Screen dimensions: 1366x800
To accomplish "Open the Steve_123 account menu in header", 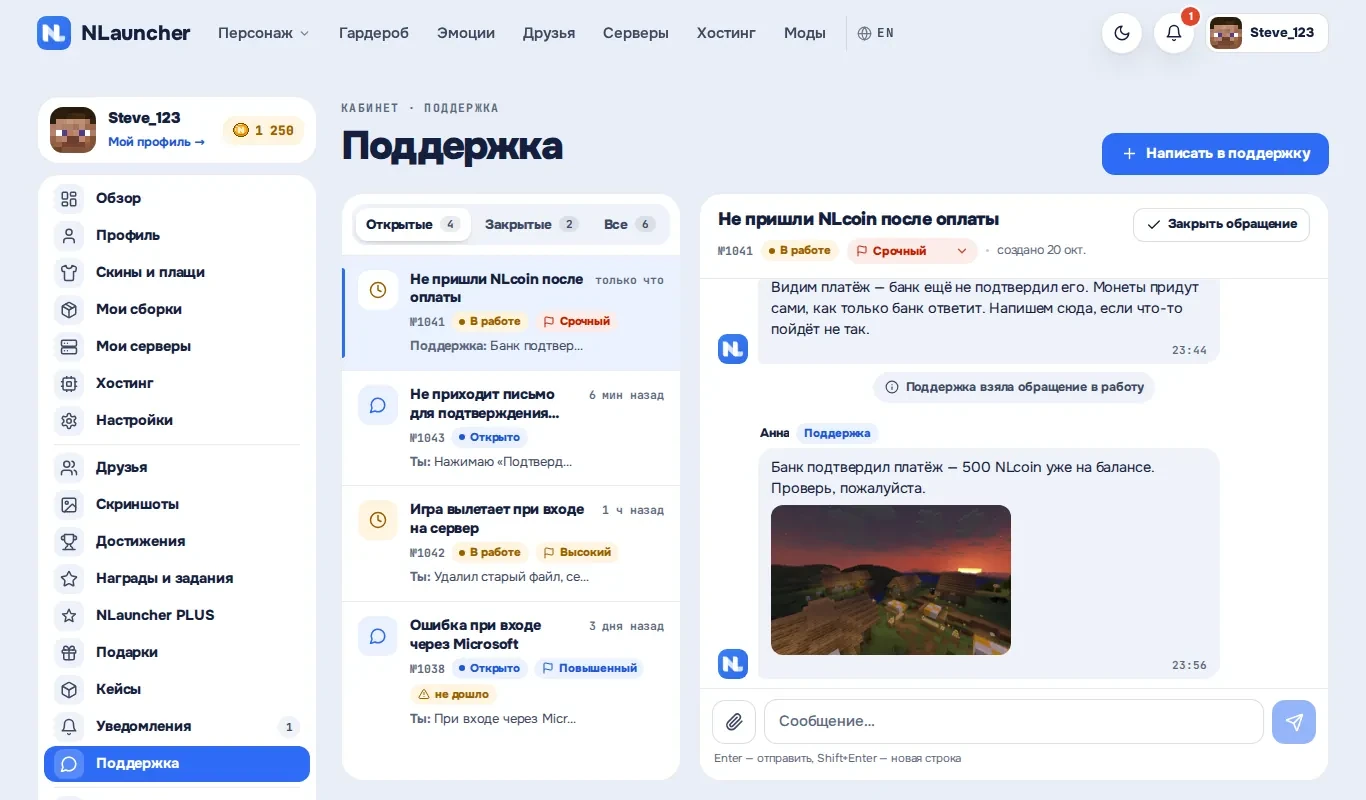I will tap(1267, 33).
